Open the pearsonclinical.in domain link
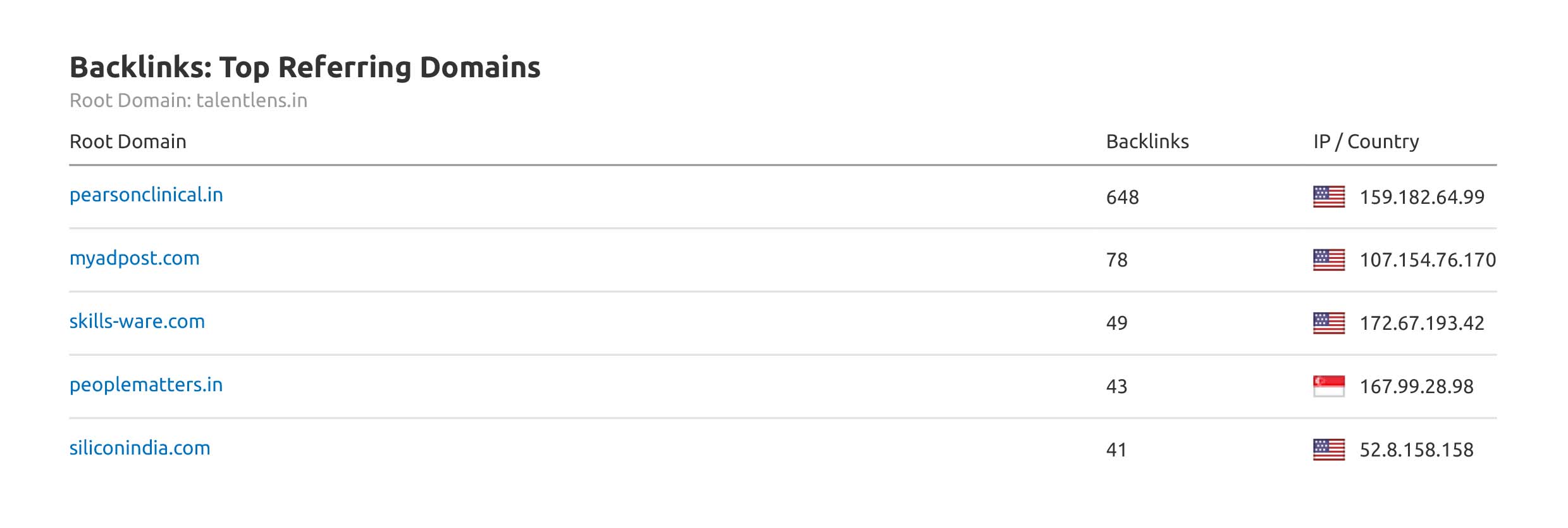 (146, 195)
